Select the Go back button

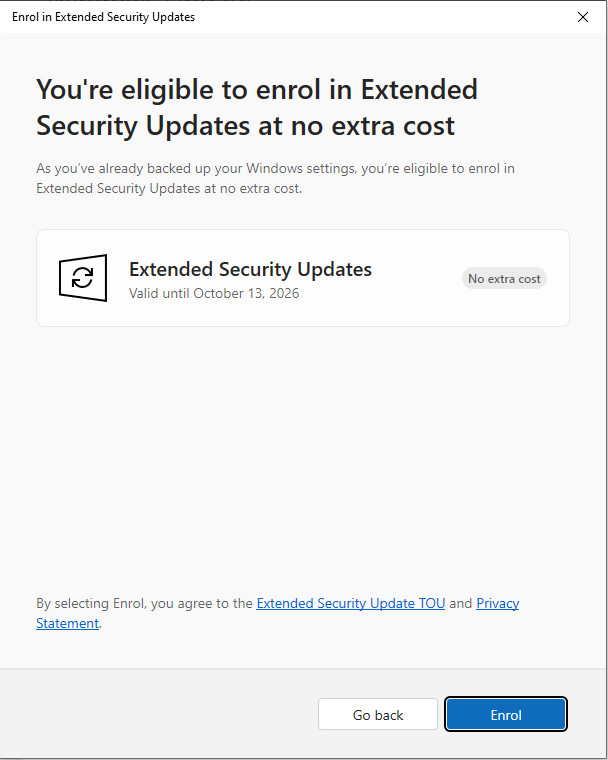point(378,714)
